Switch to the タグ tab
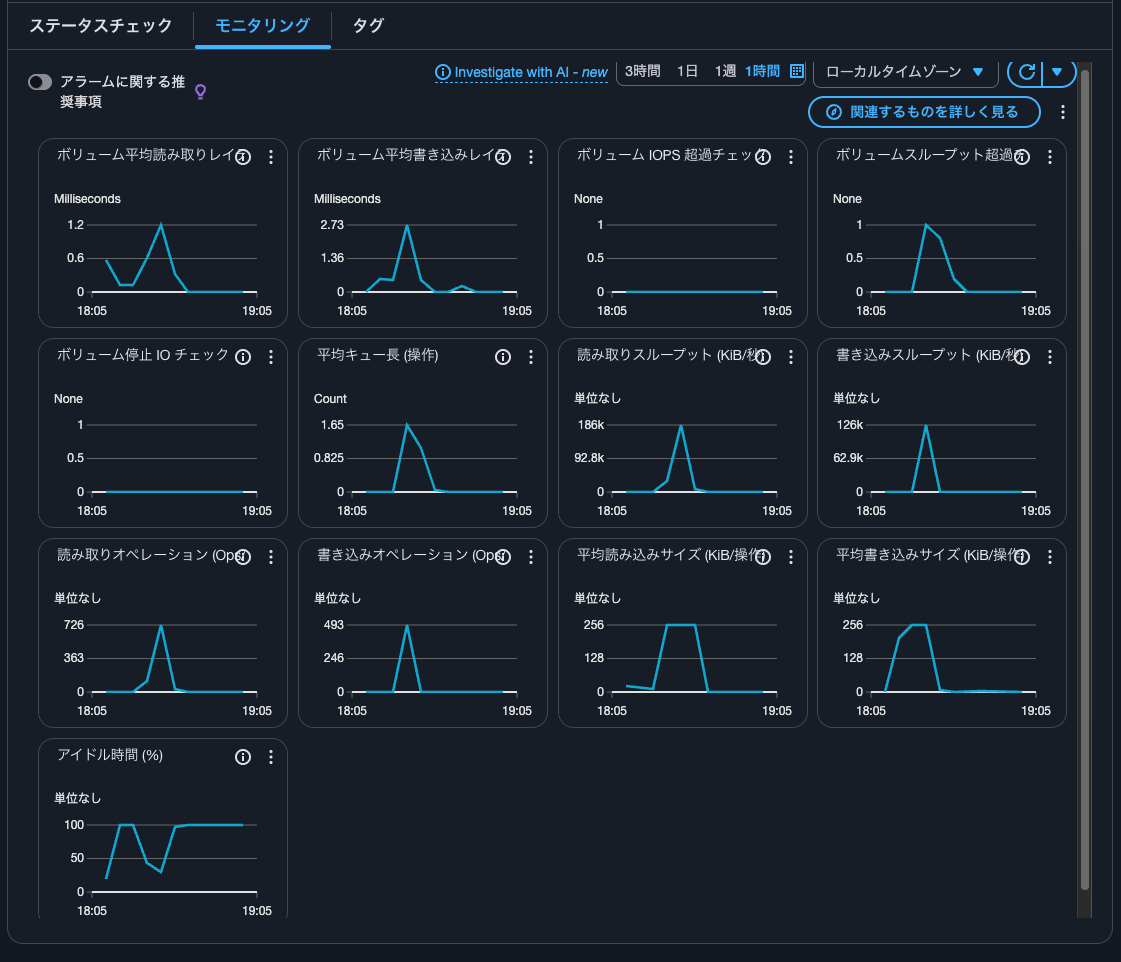The image size is (1121, 962). pyautogui.click(x=368, y=26)
